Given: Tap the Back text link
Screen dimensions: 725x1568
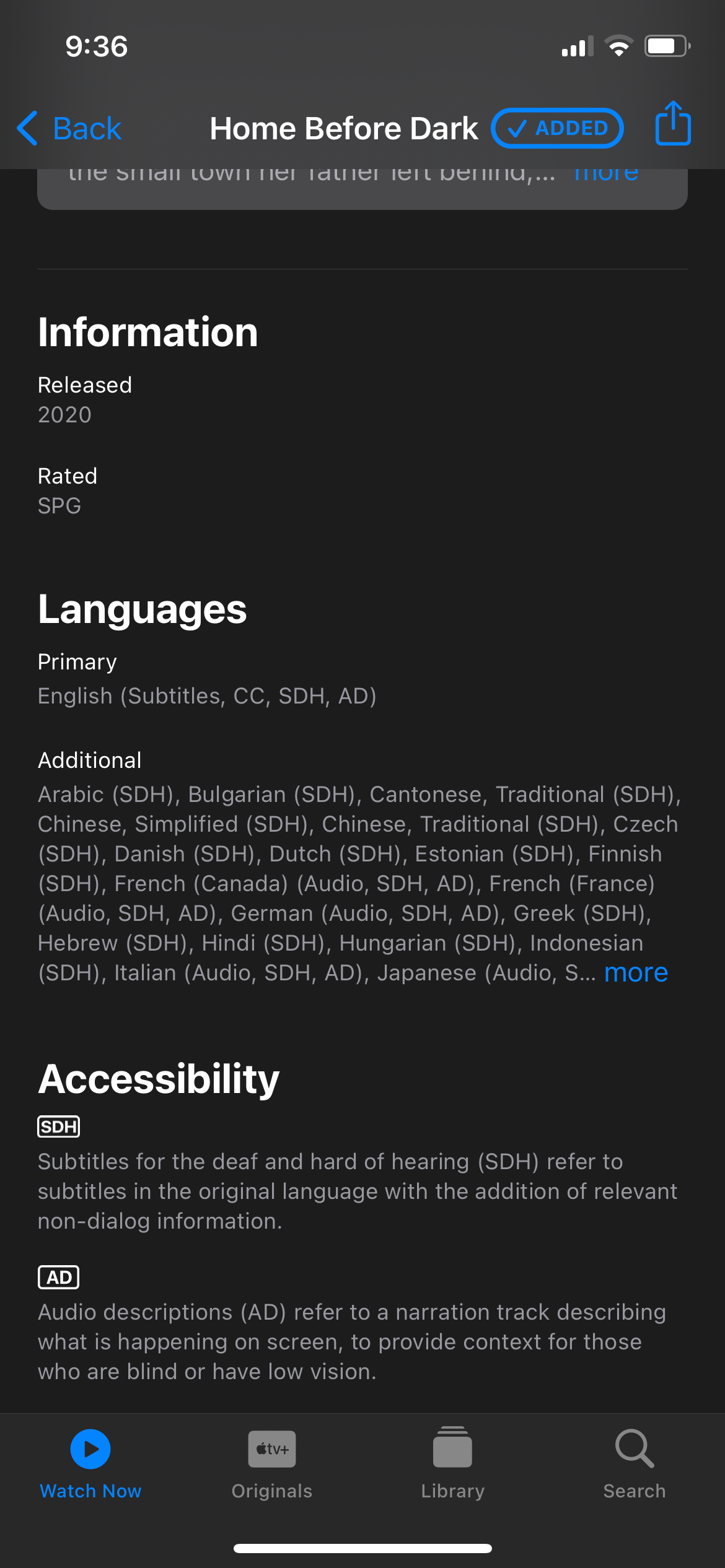Looking at the screenshot, I should pos(87,129).
